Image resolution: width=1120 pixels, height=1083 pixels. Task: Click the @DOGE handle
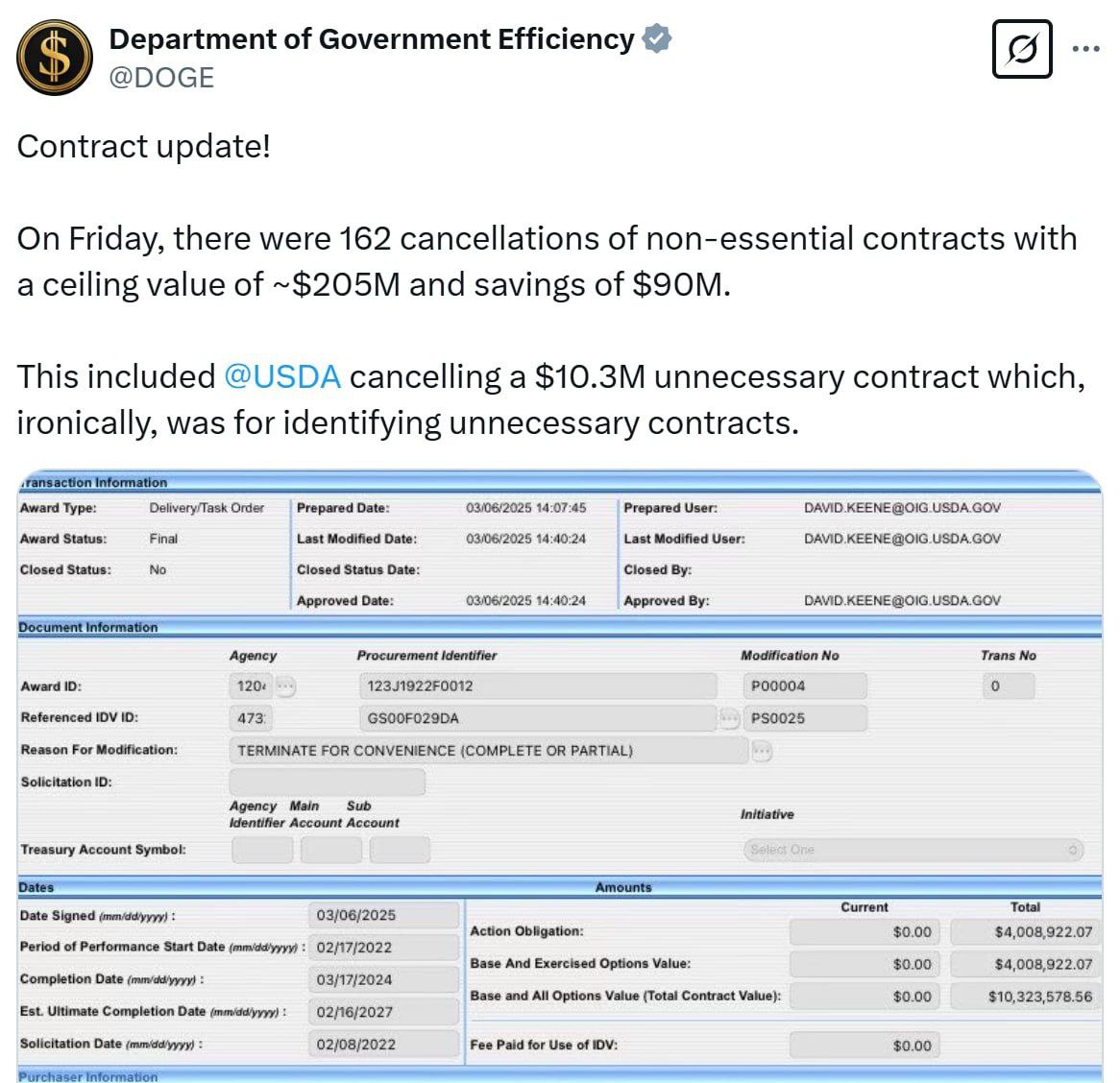point(161,78)
